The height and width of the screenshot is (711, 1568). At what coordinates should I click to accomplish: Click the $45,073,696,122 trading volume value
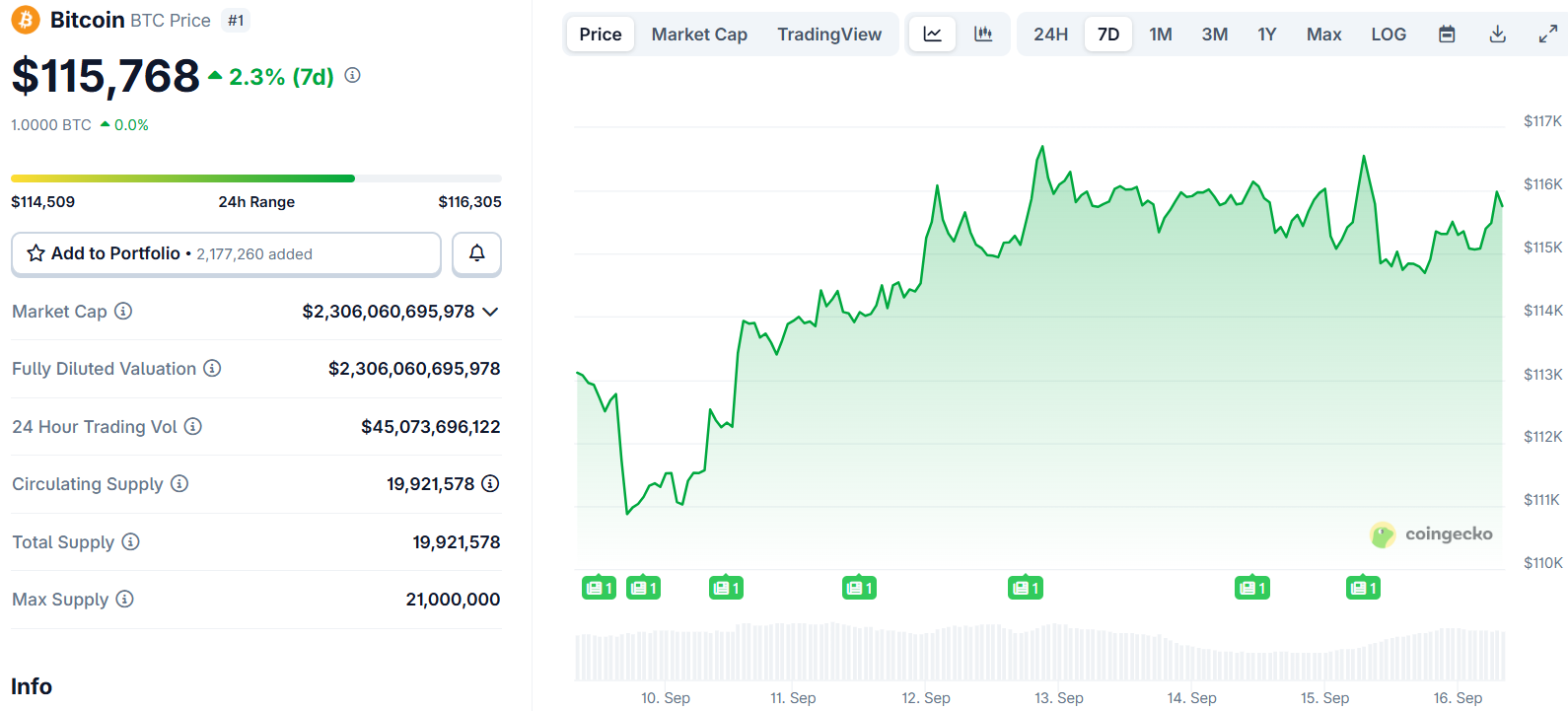click(x=431, y=427)
